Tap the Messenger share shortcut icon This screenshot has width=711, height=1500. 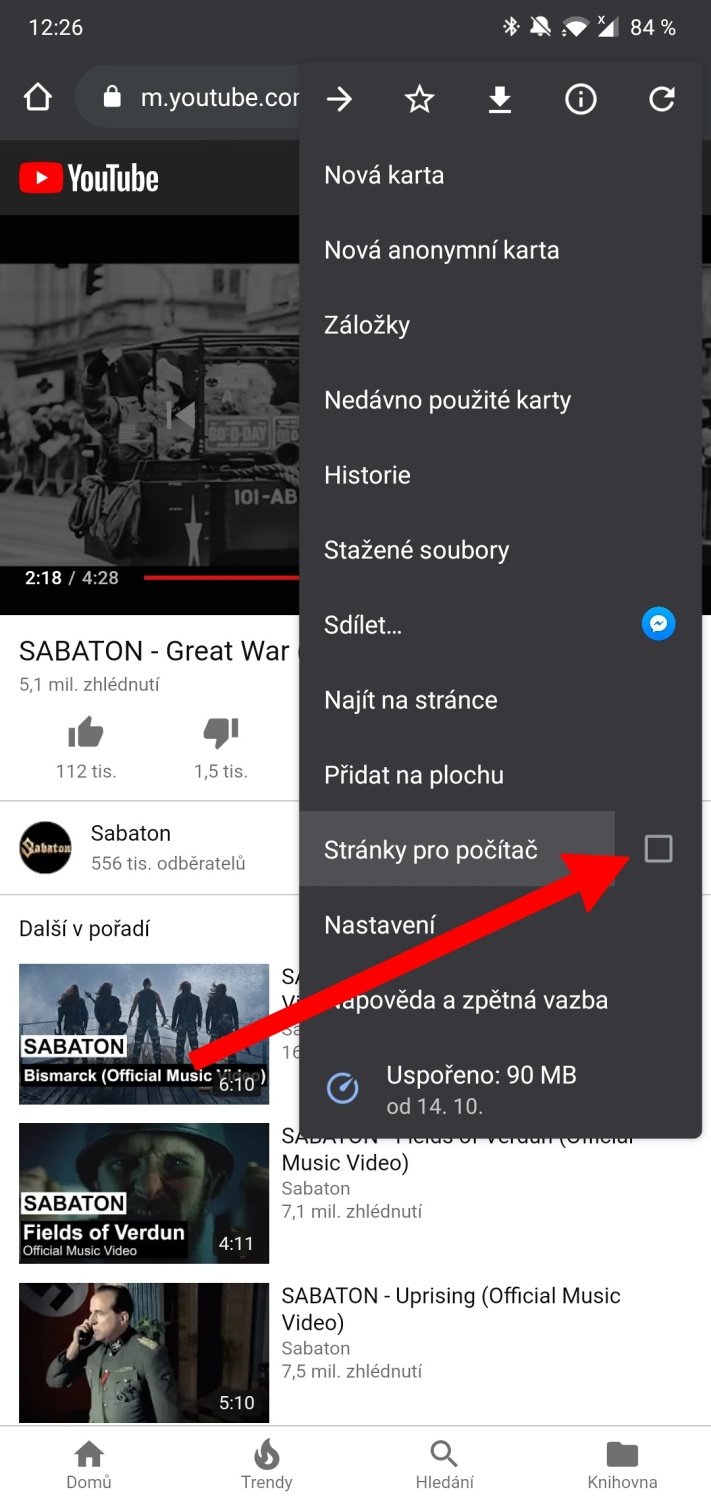point(658,625)
